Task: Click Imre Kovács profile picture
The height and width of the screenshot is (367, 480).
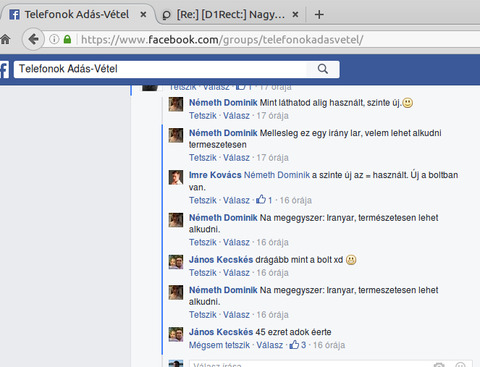Action: point(176,177)
